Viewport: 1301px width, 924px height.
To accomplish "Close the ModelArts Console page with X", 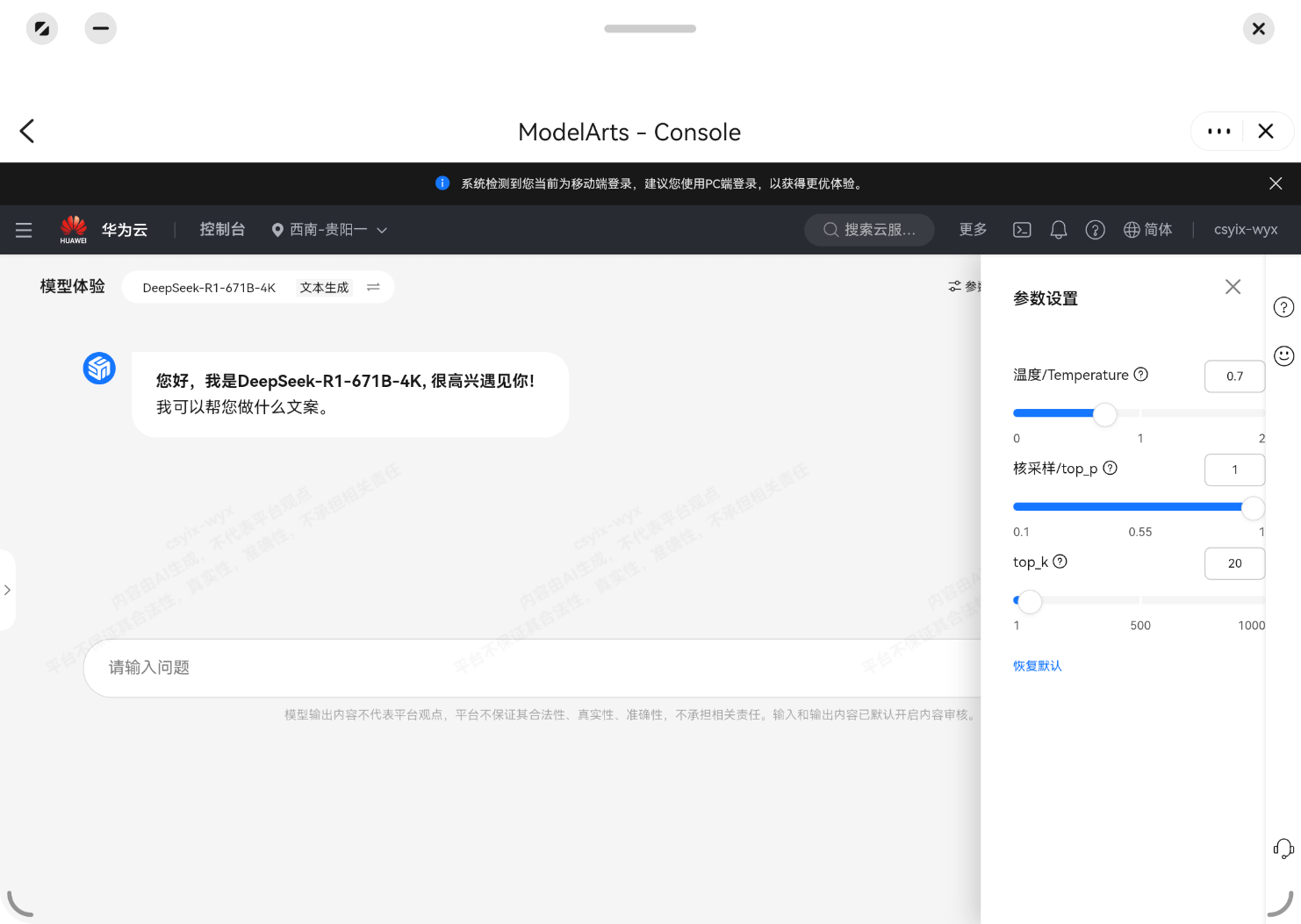I will pyautogui.click(x=1266, y=132).
